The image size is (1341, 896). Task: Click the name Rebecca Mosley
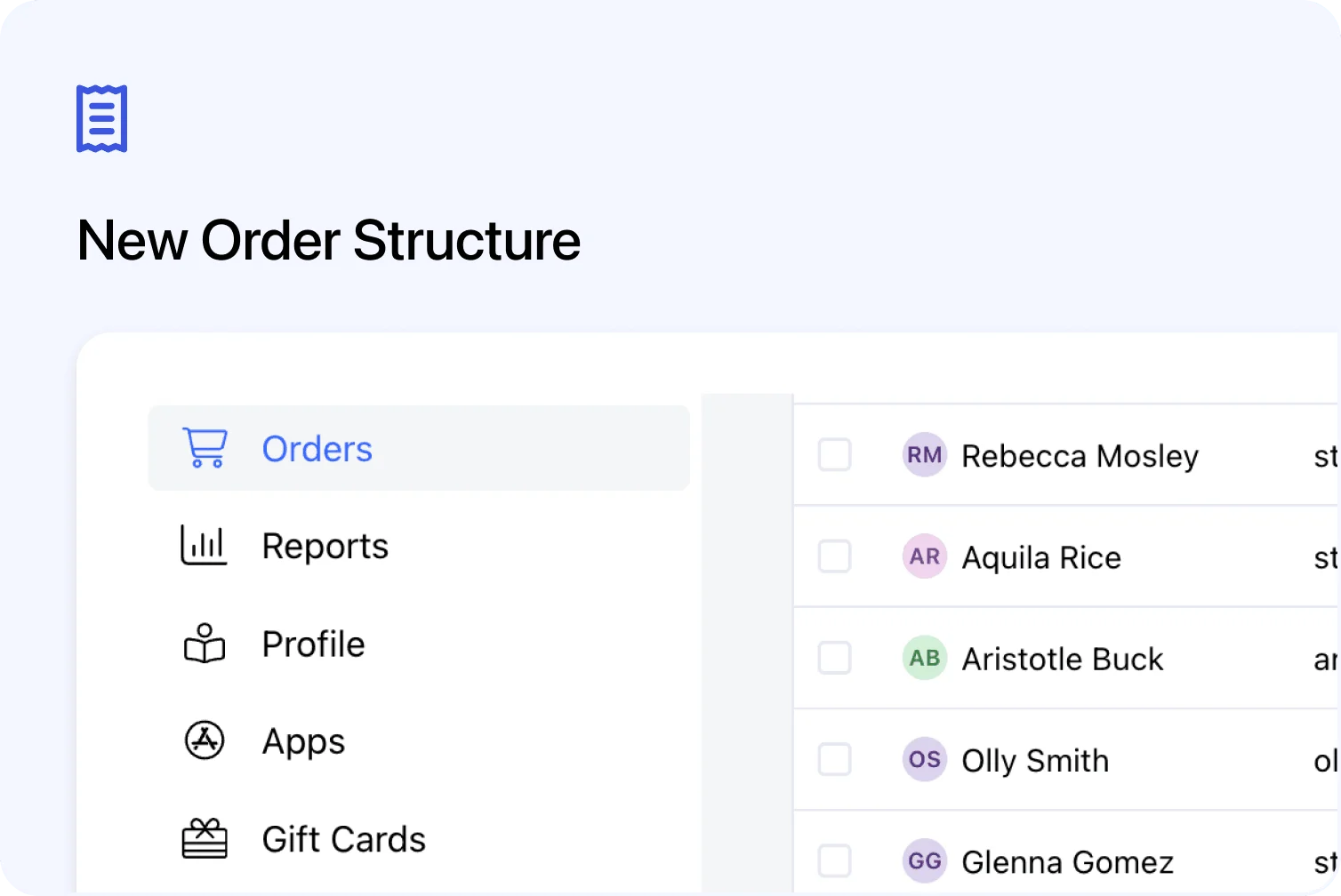1080,456
